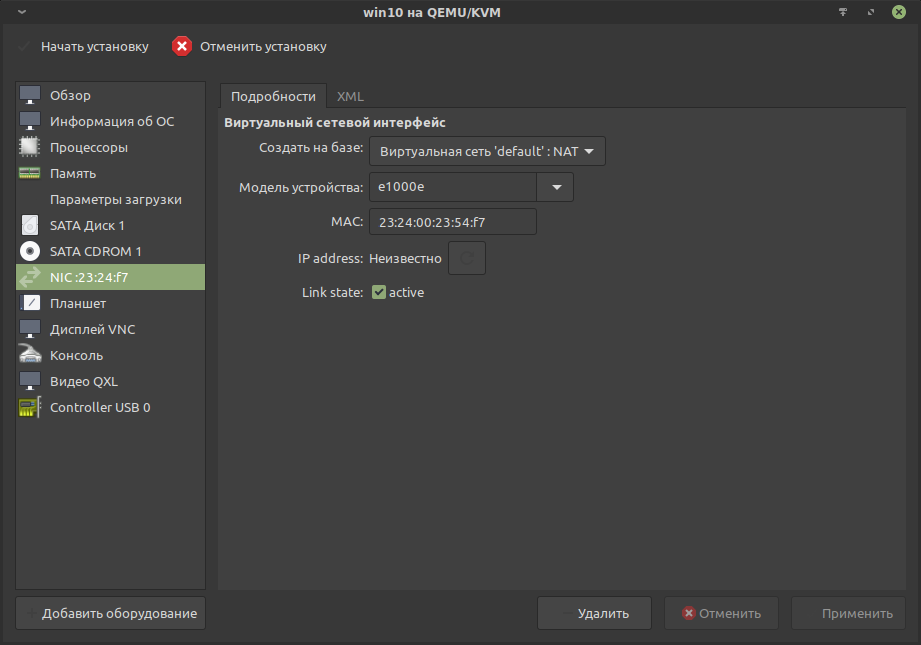Open the Memory (Память) RAM icon
This screenshot has height=645, width=921.
[x=30, y=173]
